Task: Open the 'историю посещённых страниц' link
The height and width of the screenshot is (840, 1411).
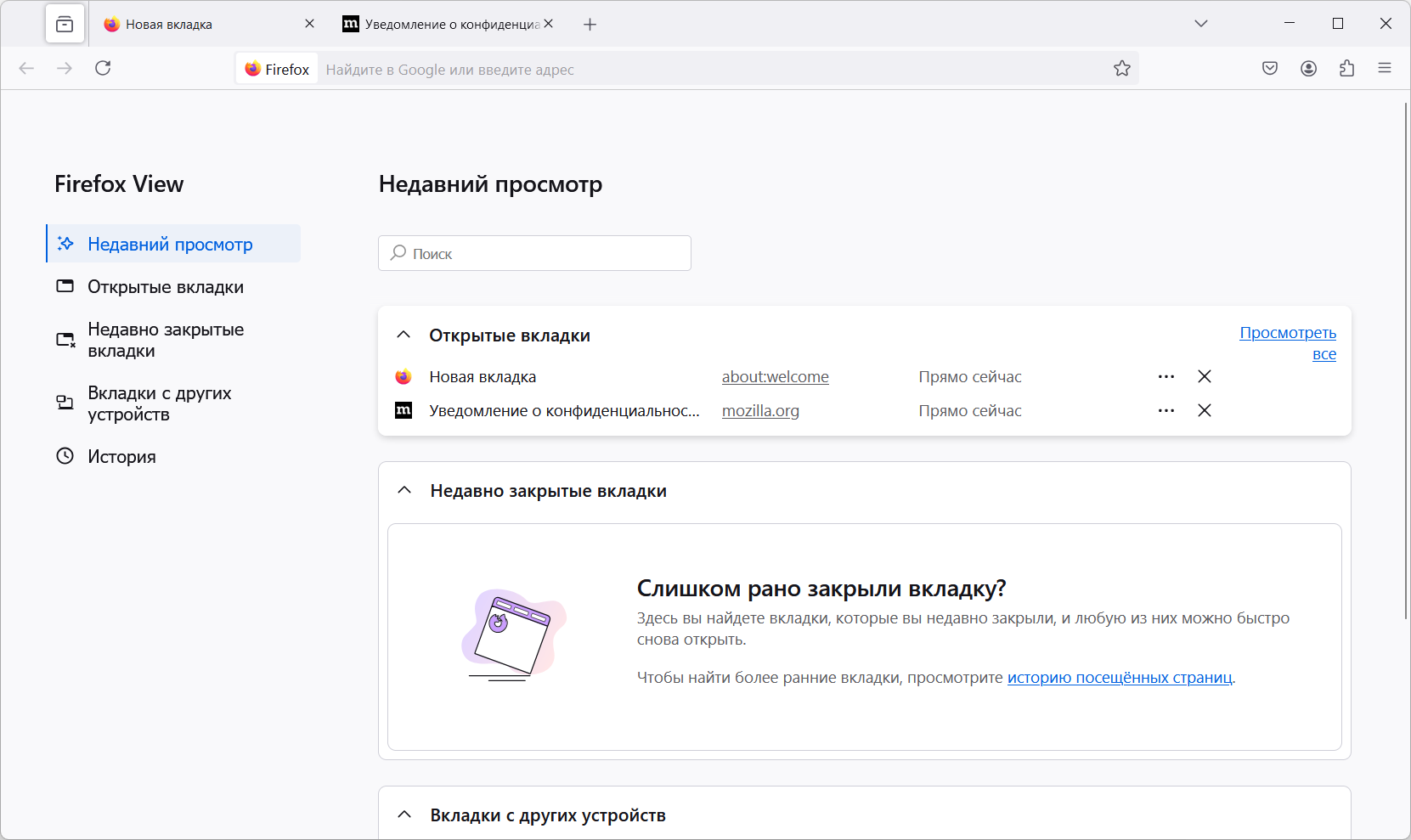Action: (x=1120, y=677)
